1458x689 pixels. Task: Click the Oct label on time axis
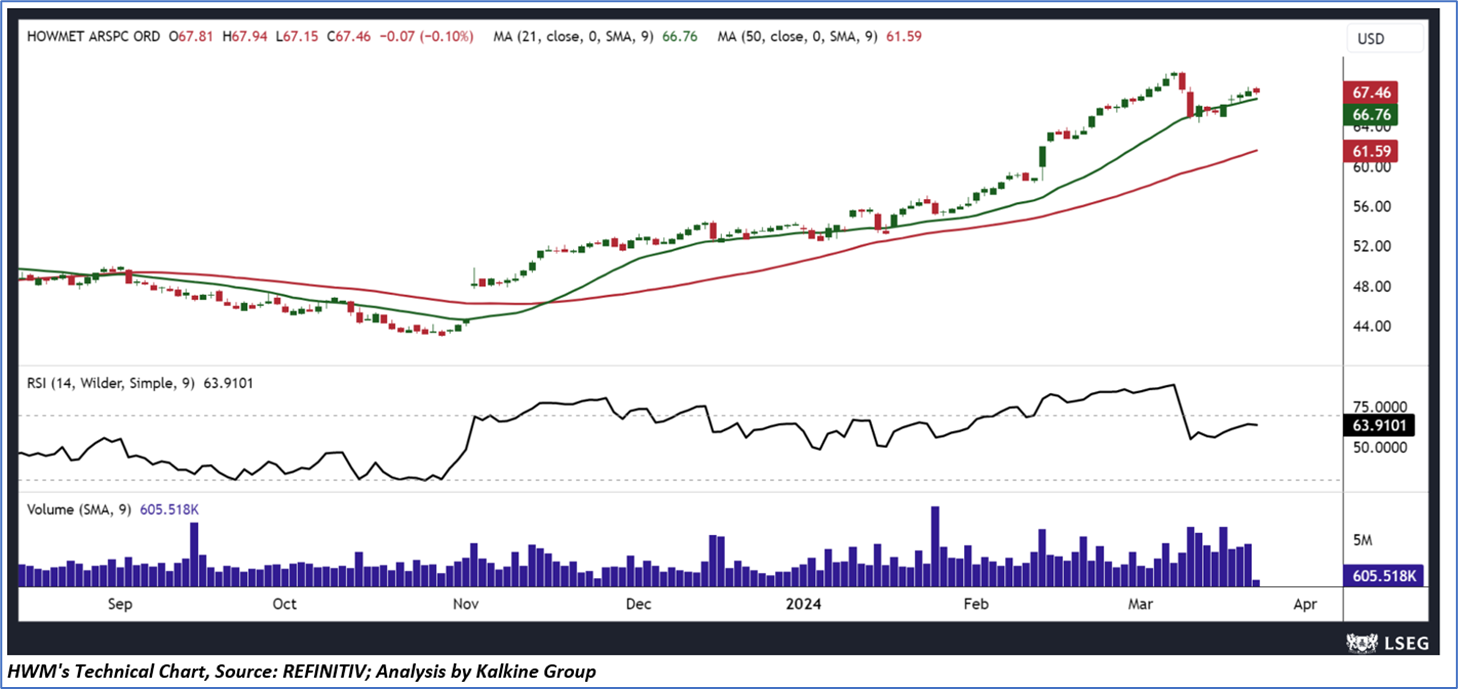[x=285, y=604]
